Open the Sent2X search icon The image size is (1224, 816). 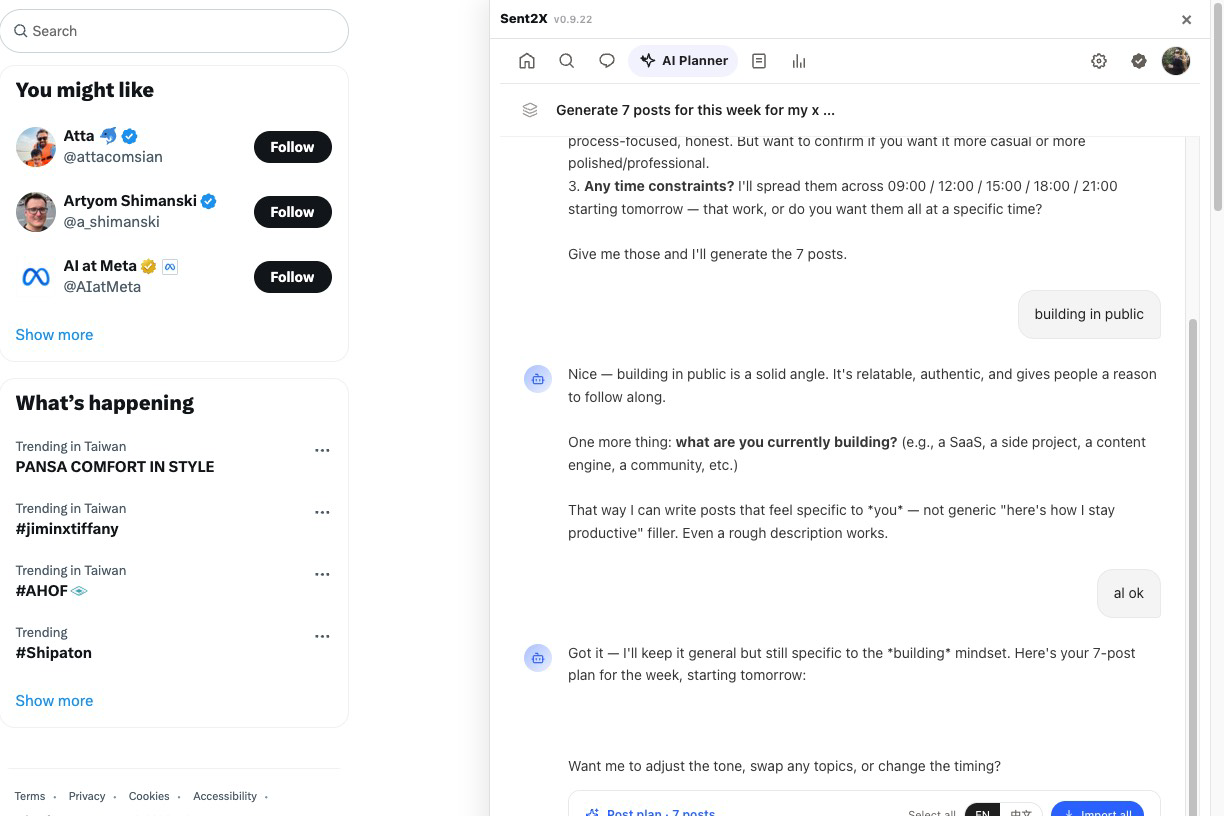pos(567,61)
